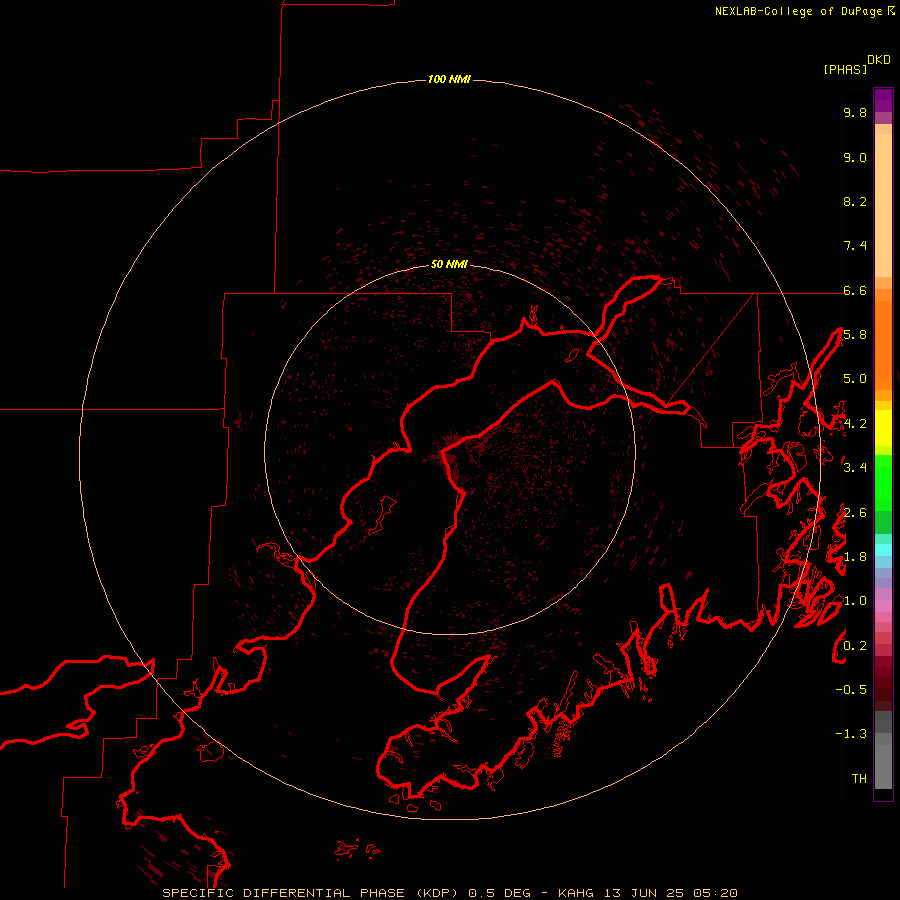This screenshot has width=900, height=900.
Task: Click the SPECIFIC DIFFERENTIAL PHASE (KDP) caption
Action: 311,893
